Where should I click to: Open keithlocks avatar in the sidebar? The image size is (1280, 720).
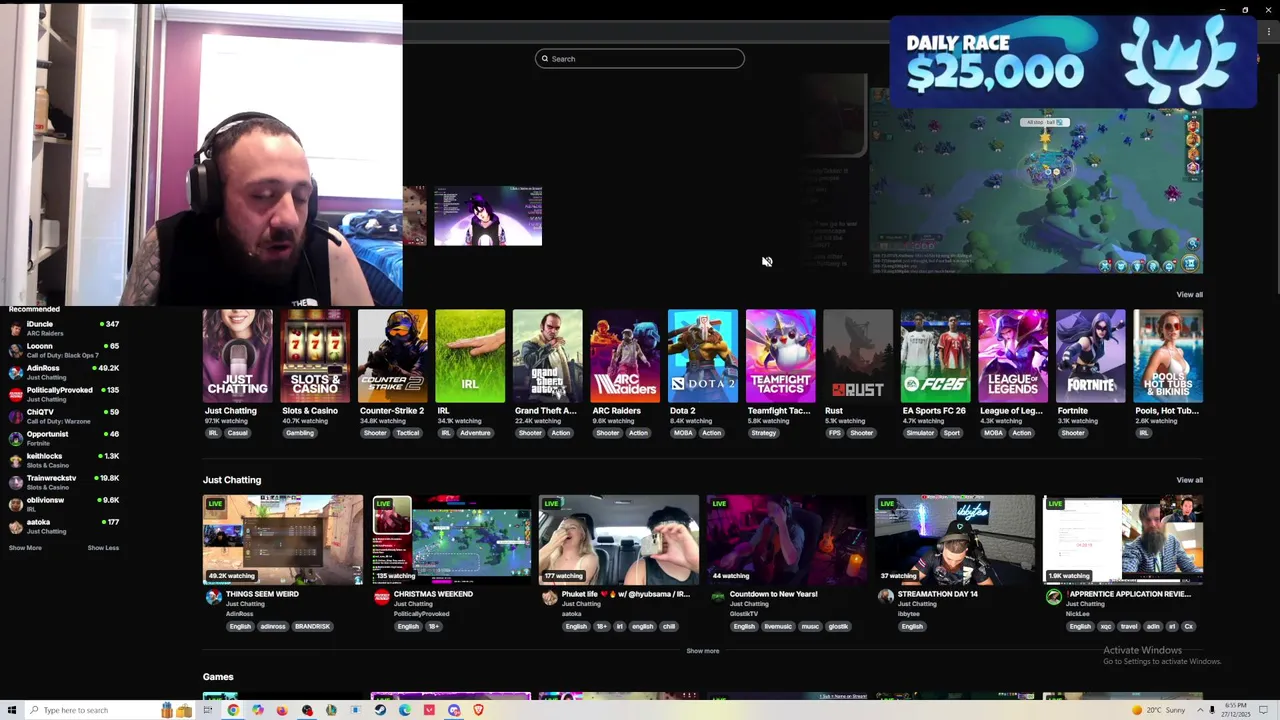click(x=15, y=460)
